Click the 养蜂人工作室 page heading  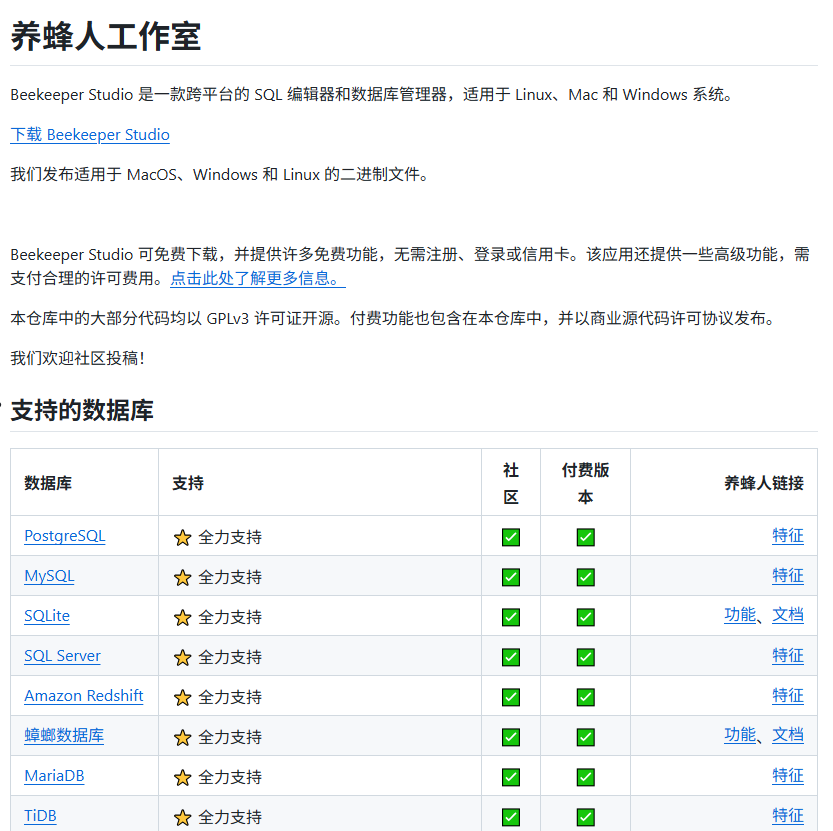pos(106,37)
